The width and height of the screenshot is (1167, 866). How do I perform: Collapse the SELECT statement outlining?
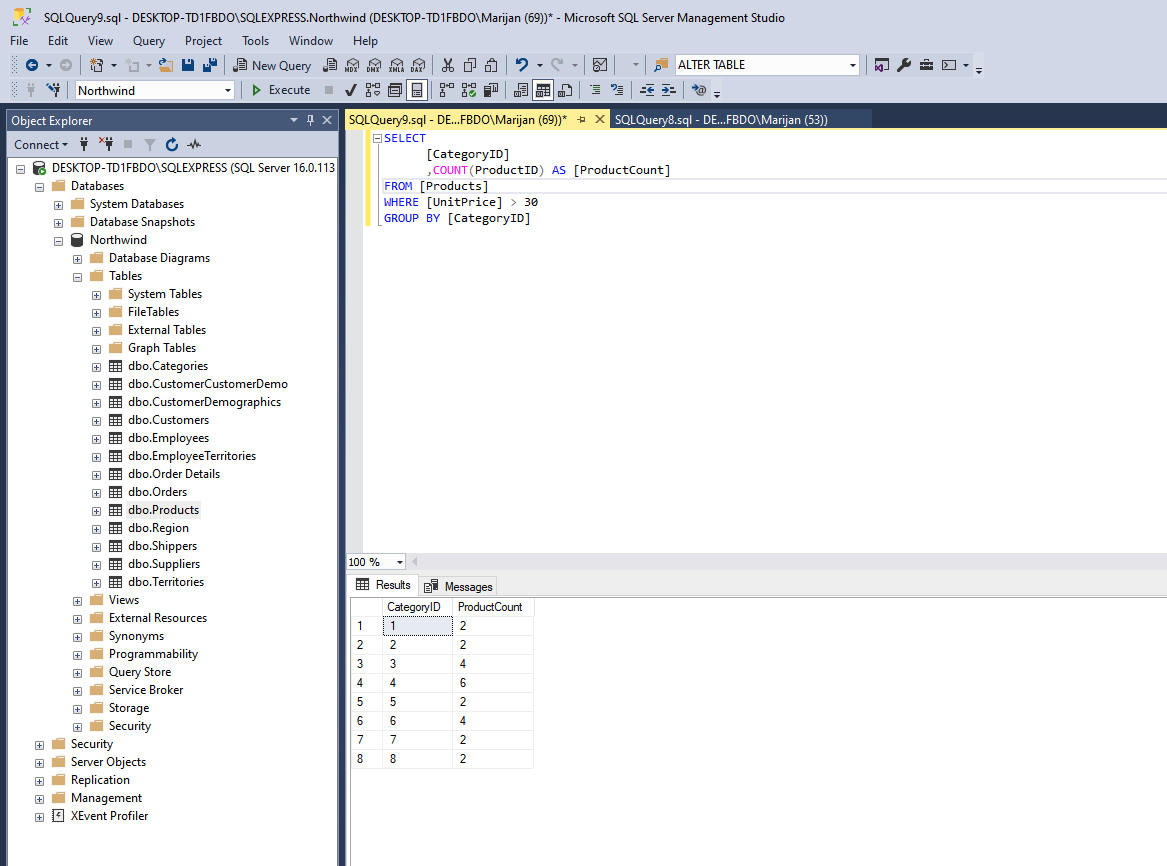[377, 138]
